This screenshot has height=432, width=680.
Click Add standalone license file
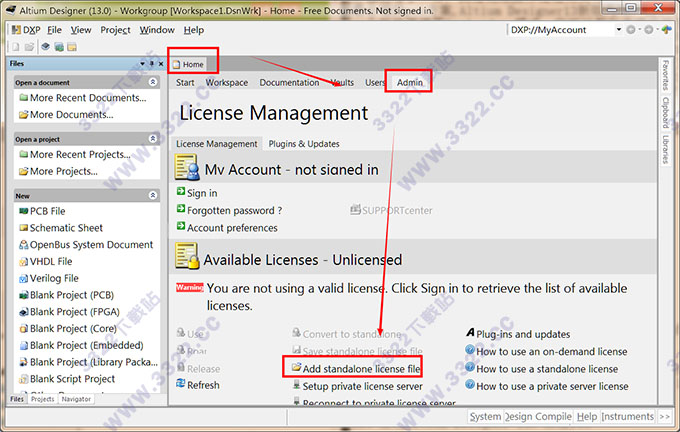(x=356, y=369)
